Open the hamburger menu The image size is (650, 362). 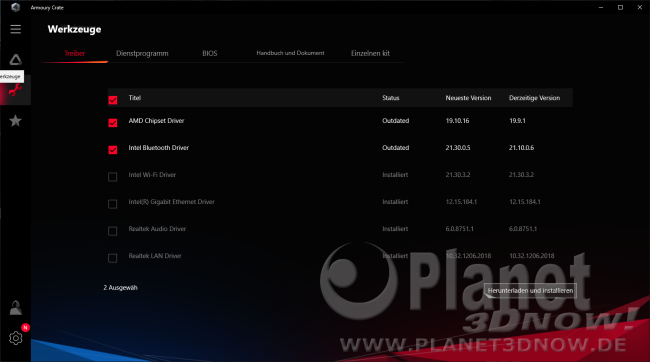pyautogui.click(x=16, y=29)
